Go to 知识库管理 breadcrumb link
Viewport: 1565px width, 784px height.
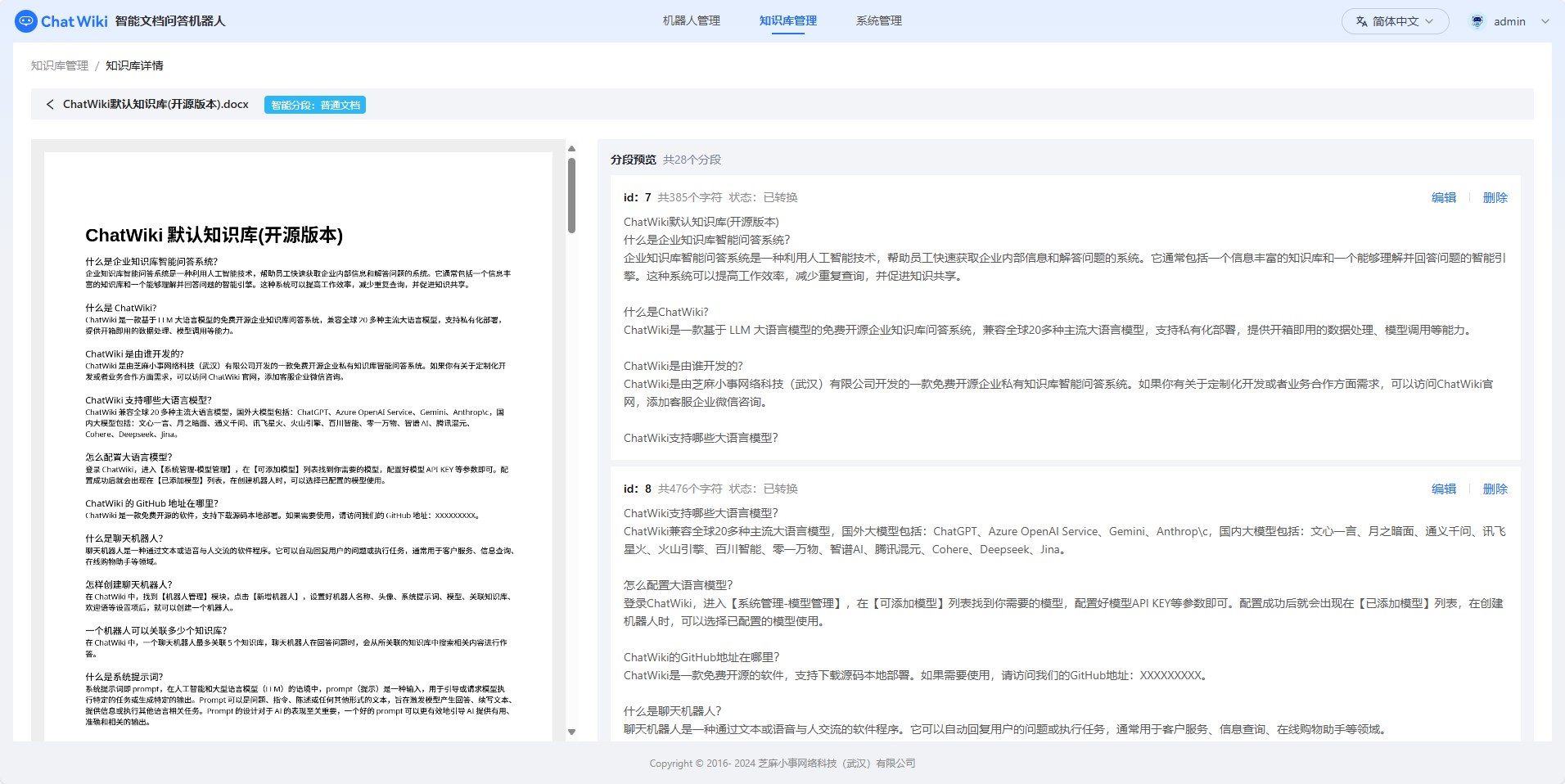[60, 65]
